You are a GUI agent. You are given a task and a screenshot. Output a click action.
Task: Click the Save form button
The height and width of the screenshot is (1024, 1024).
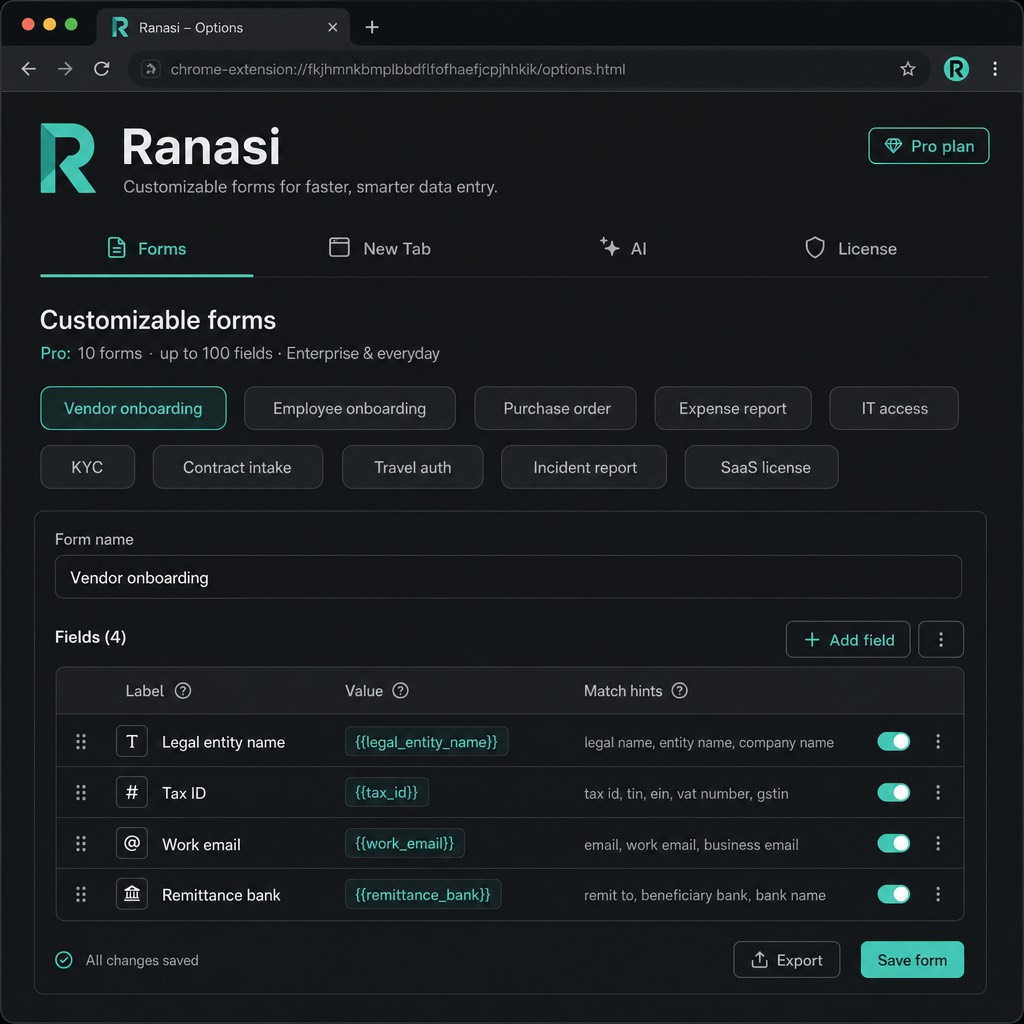click(x=912, y=959)
